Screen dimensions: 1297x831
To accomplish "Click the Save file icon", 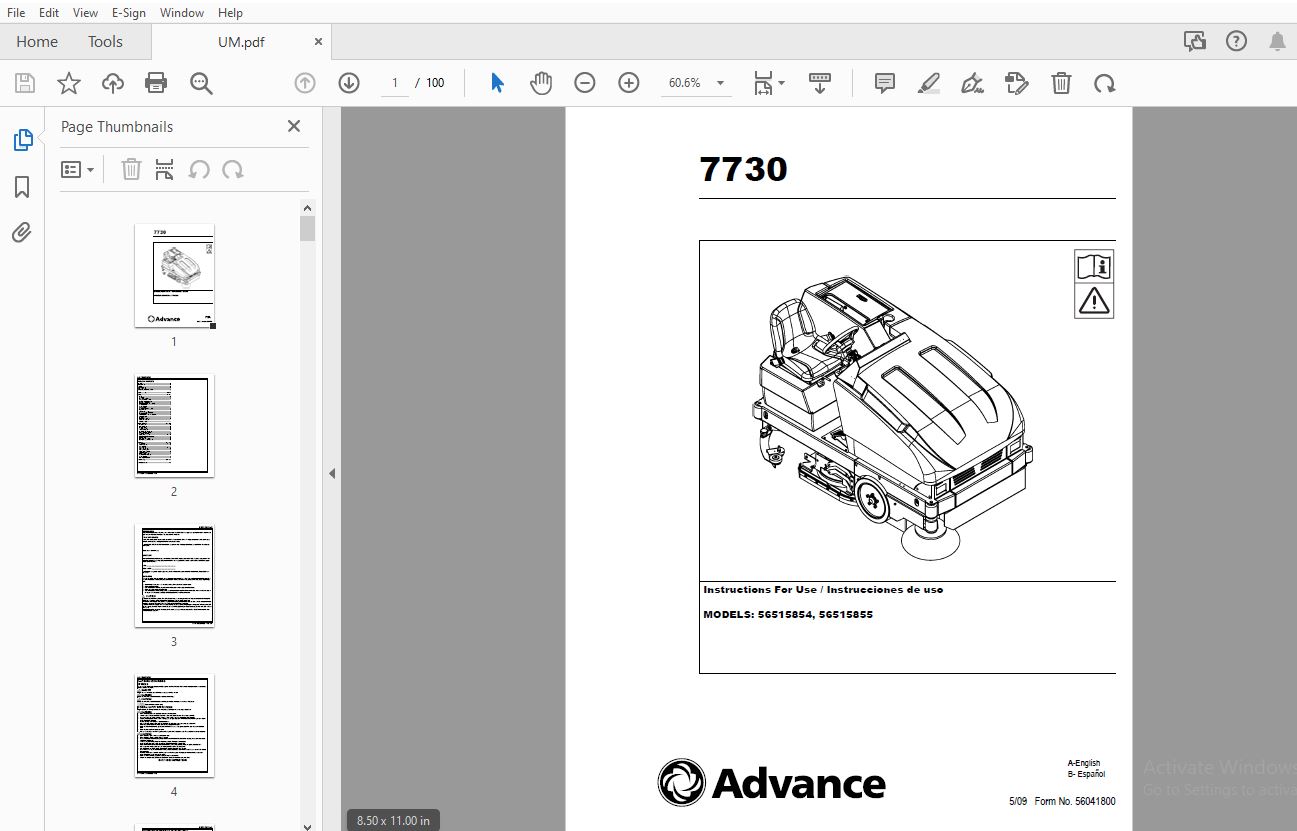I will (24, 83).
